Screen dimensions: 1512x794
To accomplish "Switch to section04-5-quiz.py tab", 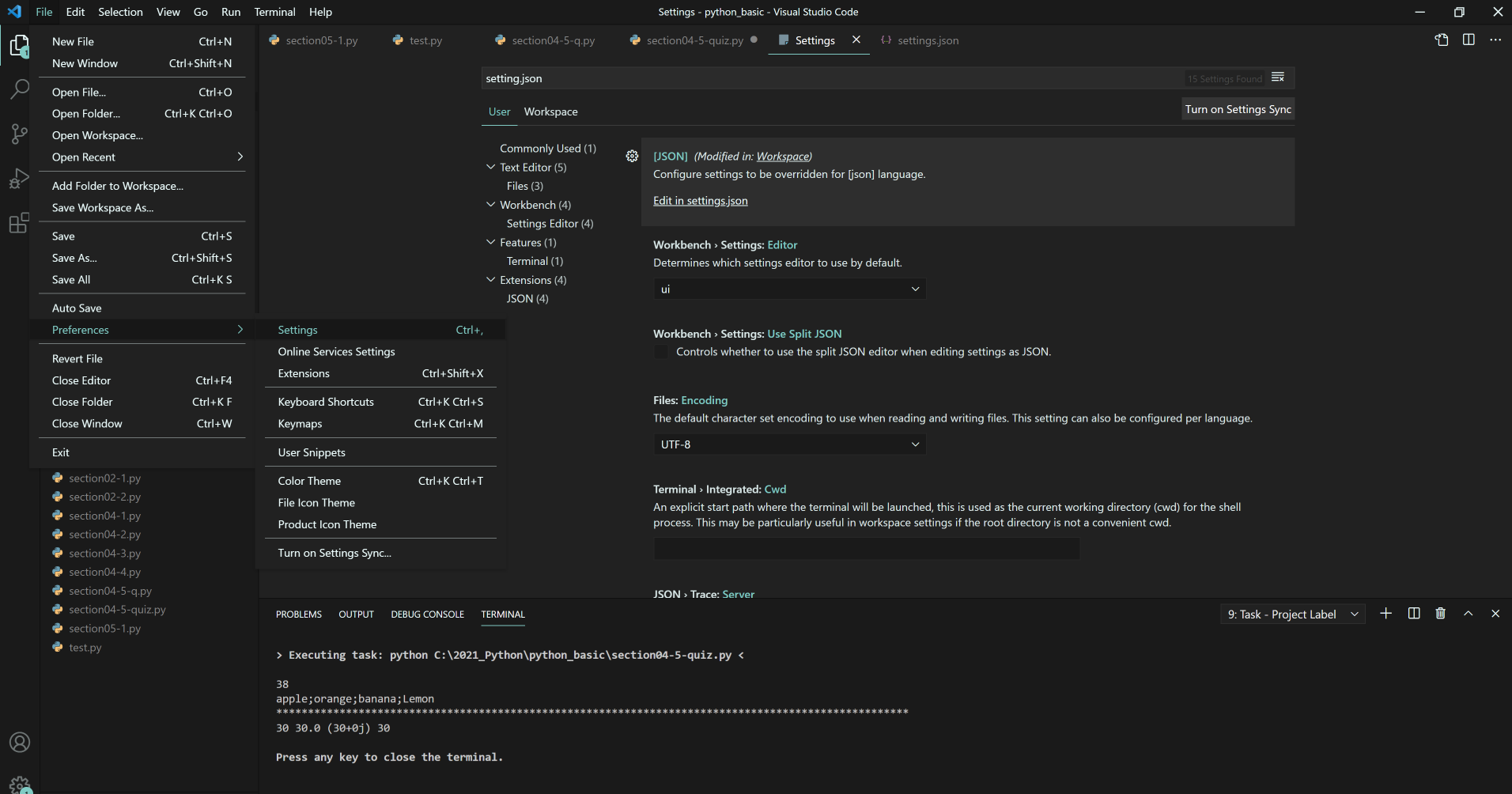I will (695, 40).
